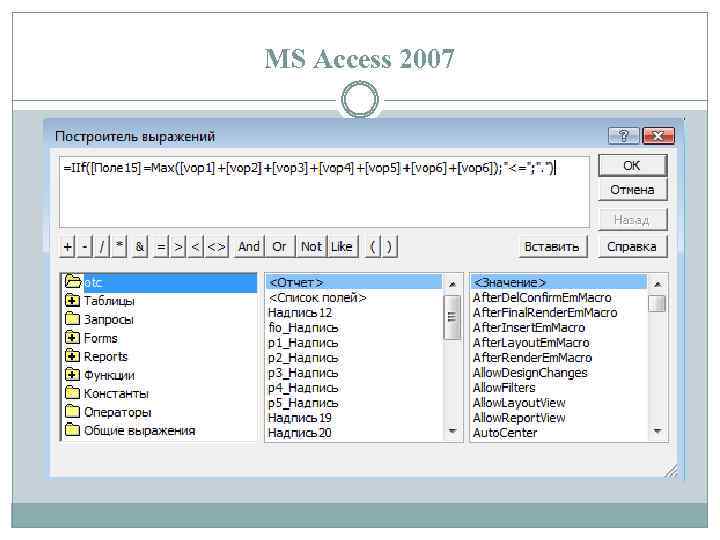This screenshot has width=720, height=540.
Task: Insert the plus operator
Action: (x=68, y=247)
